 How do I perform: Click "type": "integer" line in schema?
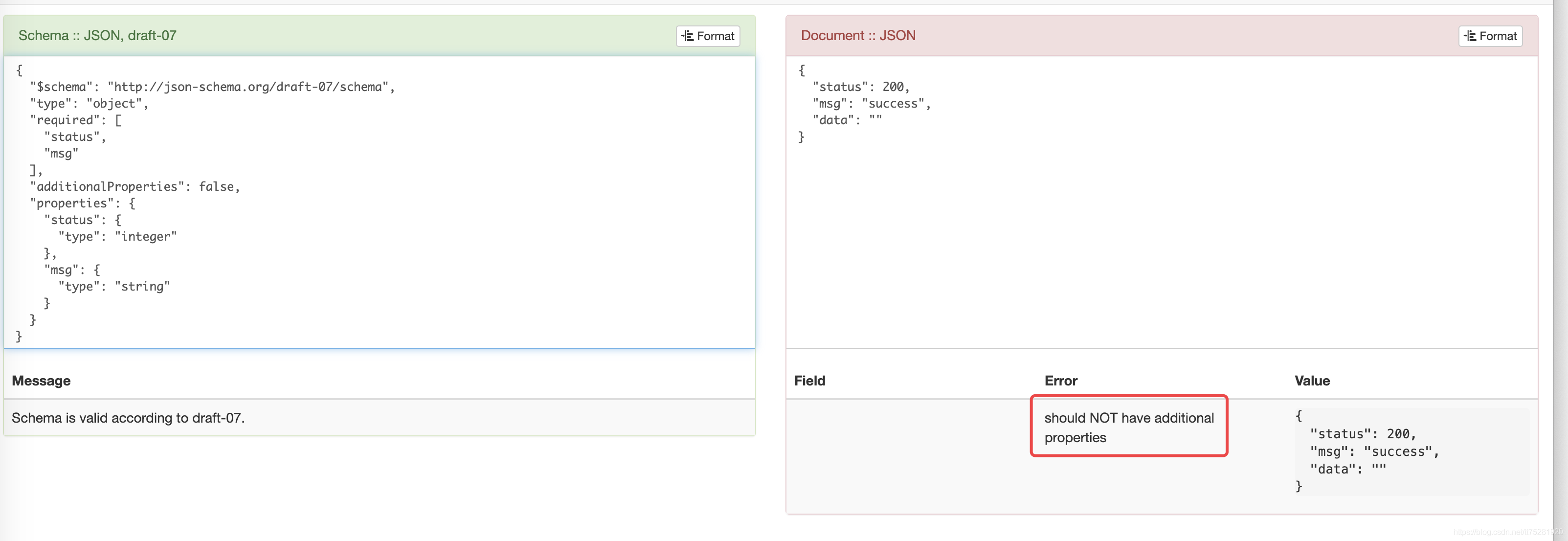(117, 237)
